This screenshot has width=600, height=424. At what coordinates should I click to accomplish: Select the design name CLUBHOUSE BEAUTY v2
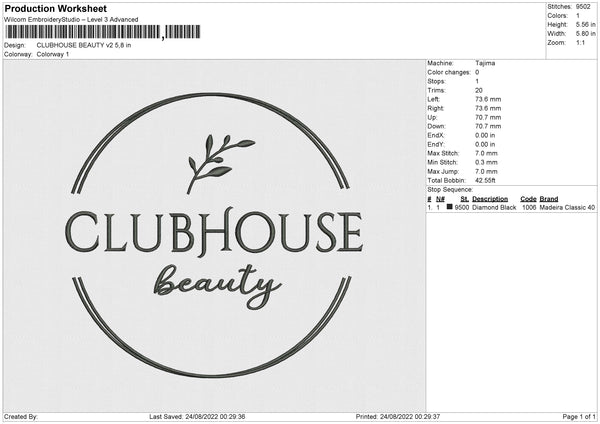pos(84,45)
